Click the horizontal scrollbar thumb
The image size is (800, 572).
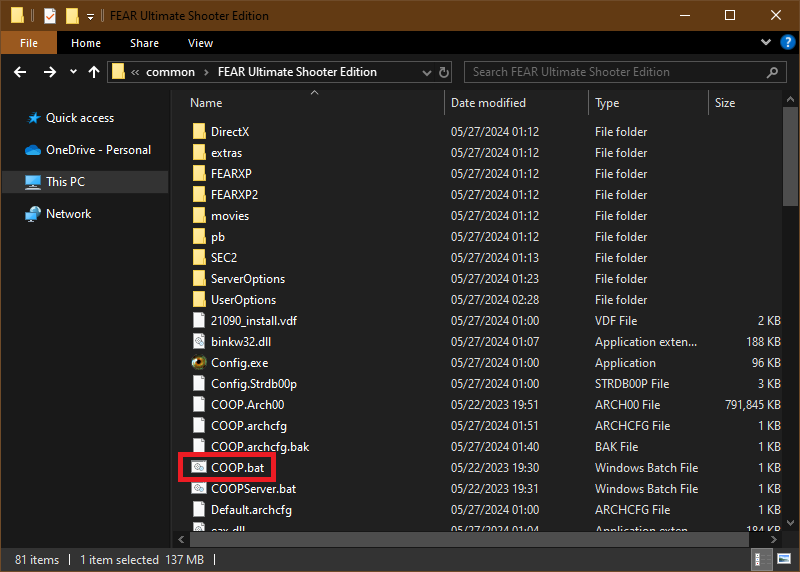469,539
